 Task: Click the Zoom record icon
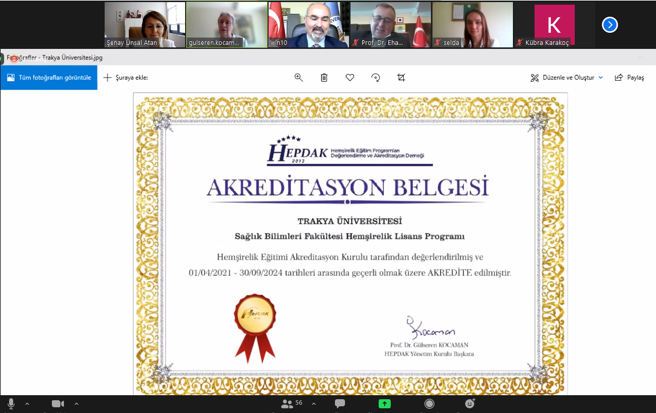pyautogui.click(x=429, y=404)
